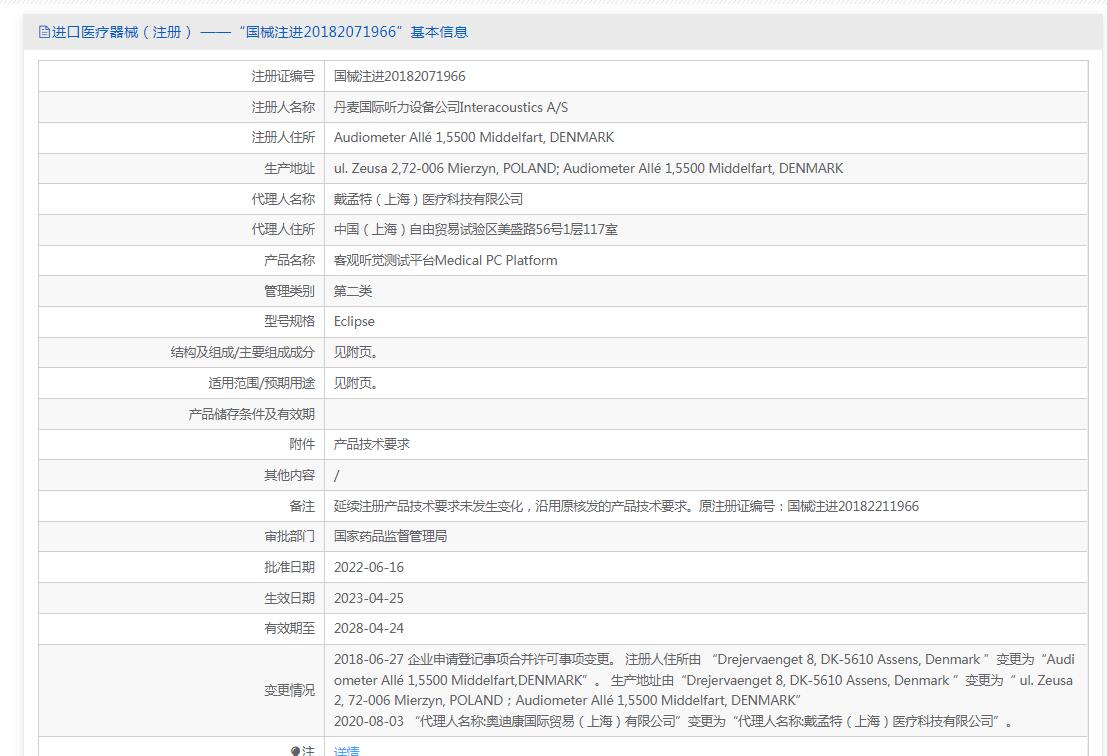Click the 2018-06-27 change record text

705,680
